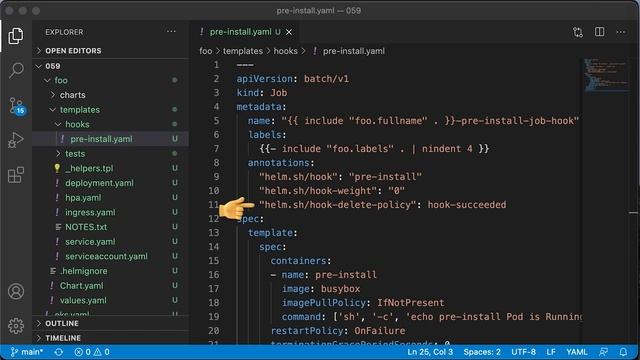Expand the TIMELINE section
The width and height of the screenshot is (640, 360).
click(x=110, y=338)
